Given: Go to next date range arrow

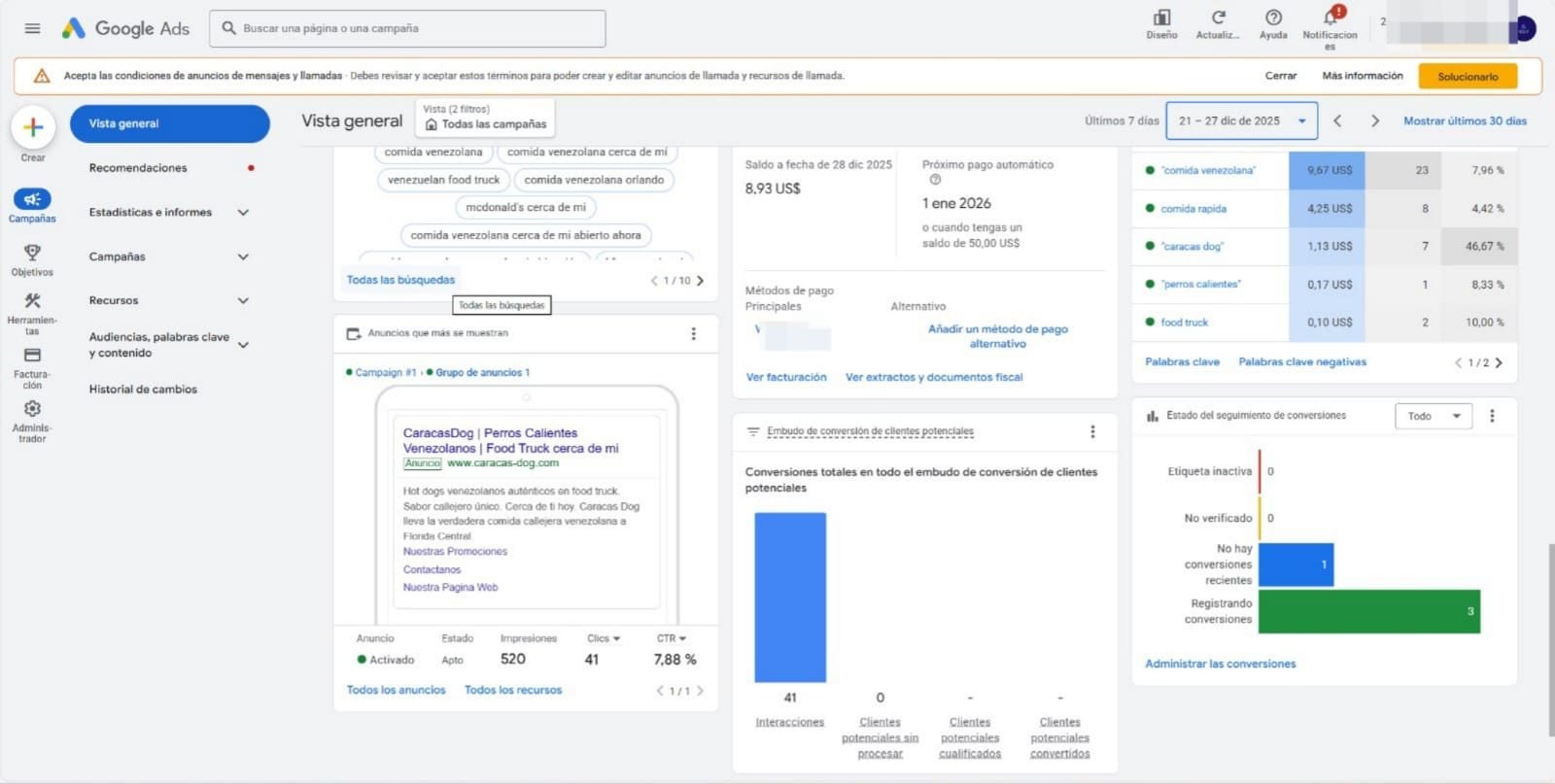Looking at the screenshot, I should (1374, 121).
